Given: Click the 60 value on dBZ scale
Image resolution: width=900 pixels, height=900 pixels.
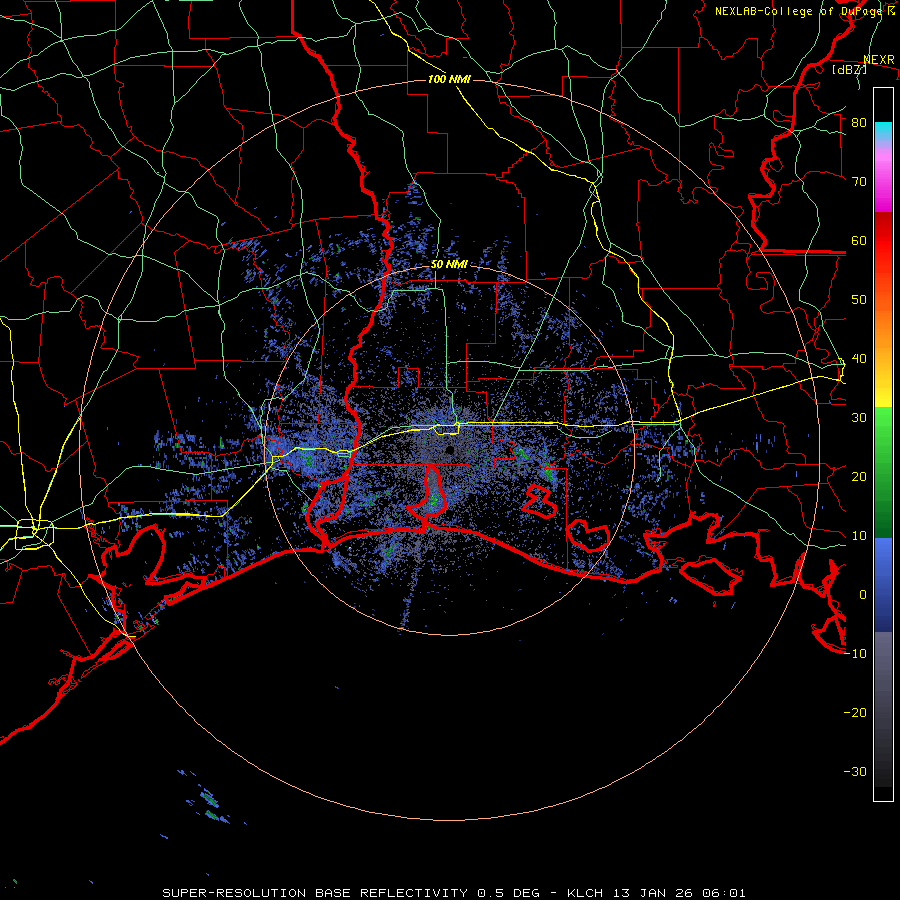Looking at the screenshot, I should point(859,241).
